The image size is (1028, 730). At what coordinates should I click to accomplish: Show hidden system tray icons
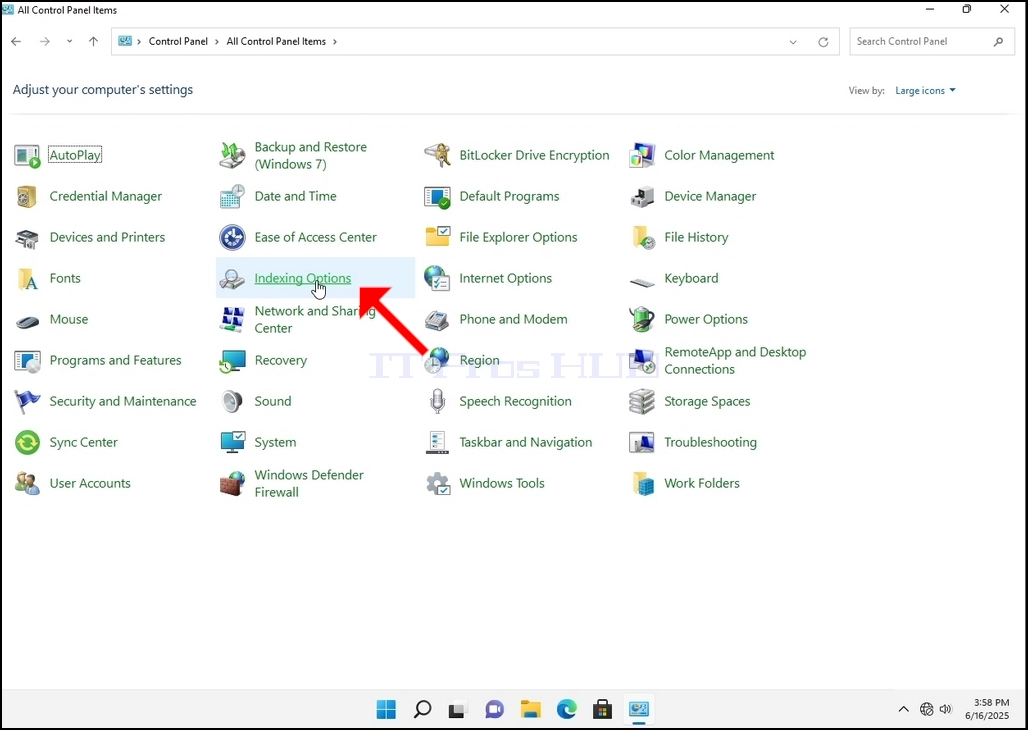click(903, 709)
